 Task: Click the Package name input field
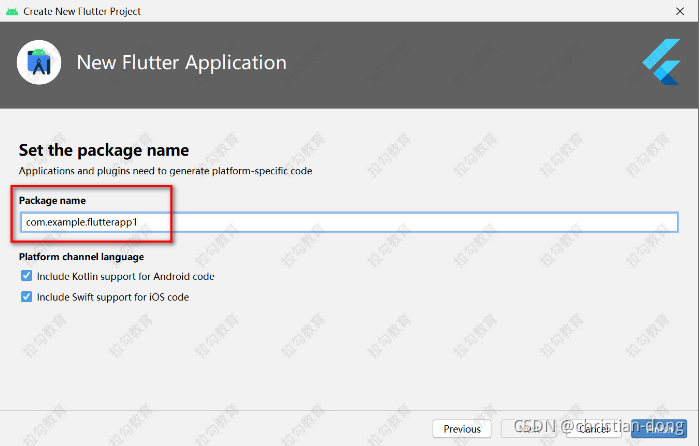tap(349, 222)
